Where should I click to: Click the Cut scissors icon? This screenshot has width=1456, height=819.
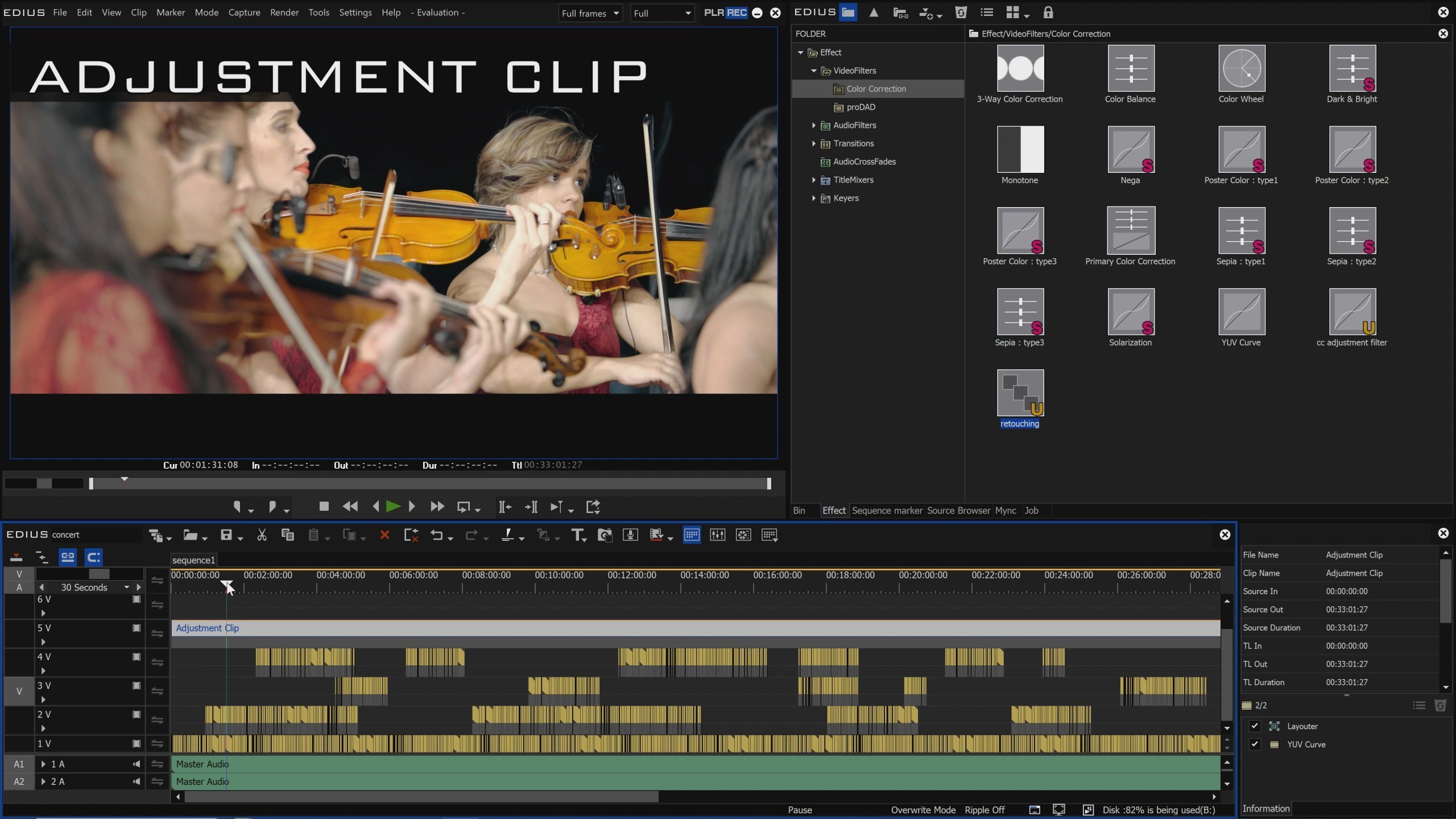(262, 535)
